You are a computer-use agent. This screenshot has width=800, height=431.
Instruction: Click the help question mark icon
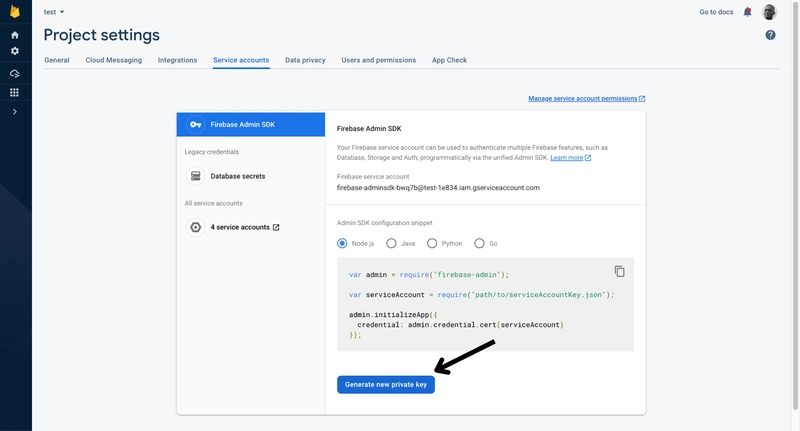click(x=770, y=35)
